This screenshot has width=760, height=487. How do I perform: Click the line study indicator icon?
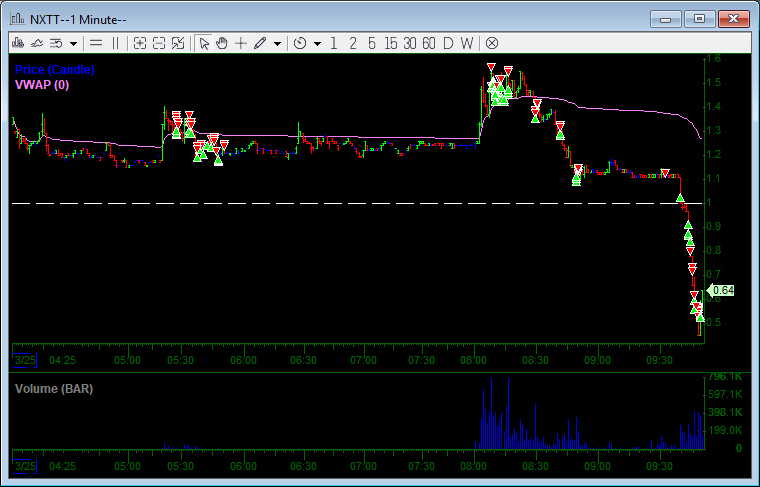click(37, 44)
